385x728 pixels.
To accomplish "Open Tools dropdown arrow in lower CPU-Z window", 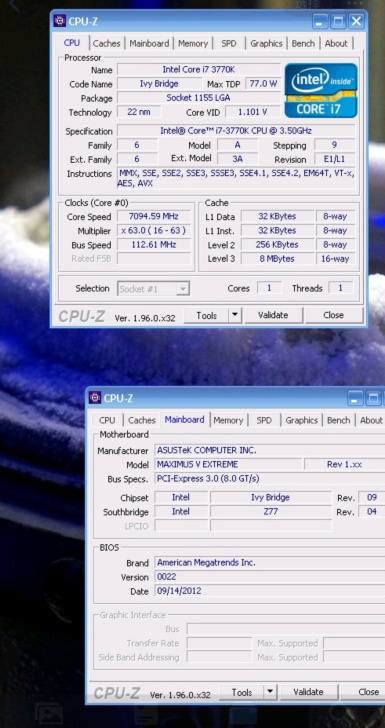I will (x=270, y=692).
